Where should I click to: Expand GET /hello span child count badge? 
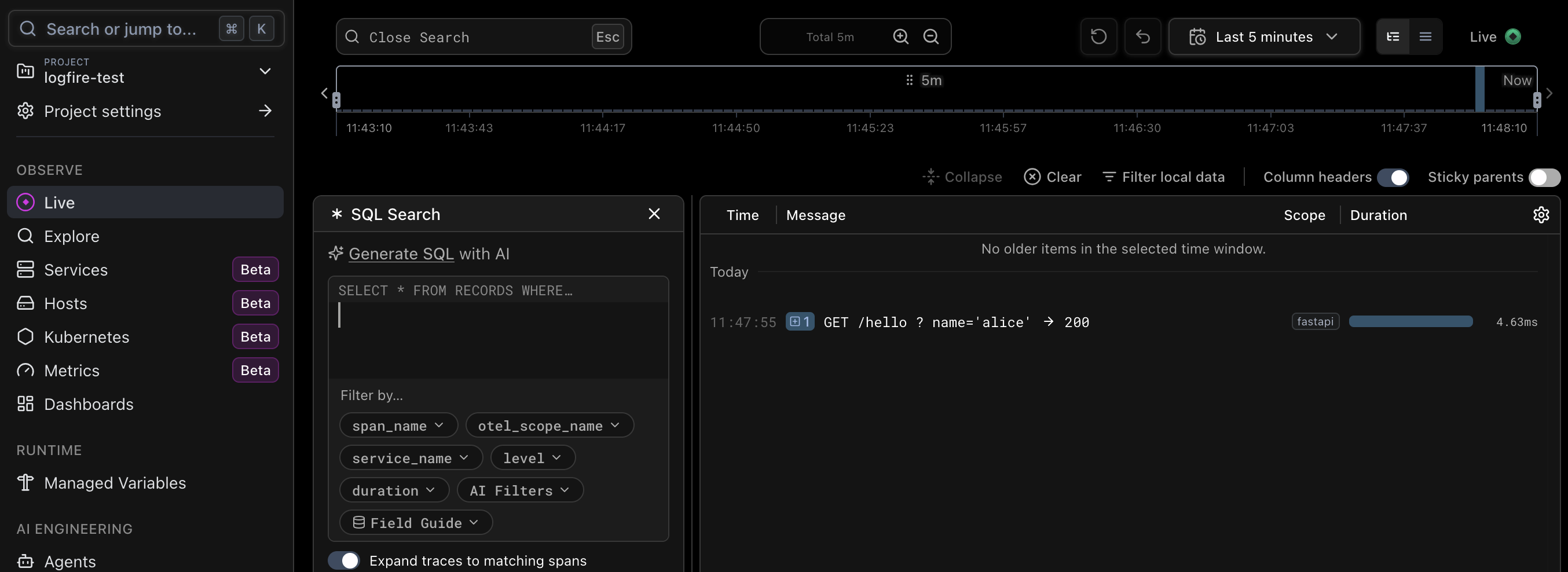coord(799,321)
